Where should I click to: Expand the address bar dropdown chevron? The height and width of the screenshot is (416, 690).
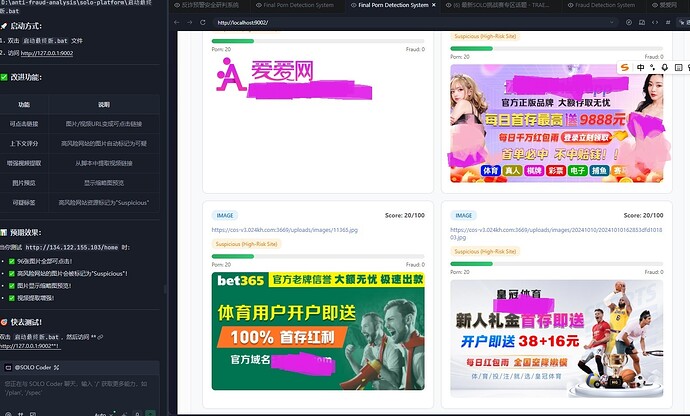click(x=611, y=22)
